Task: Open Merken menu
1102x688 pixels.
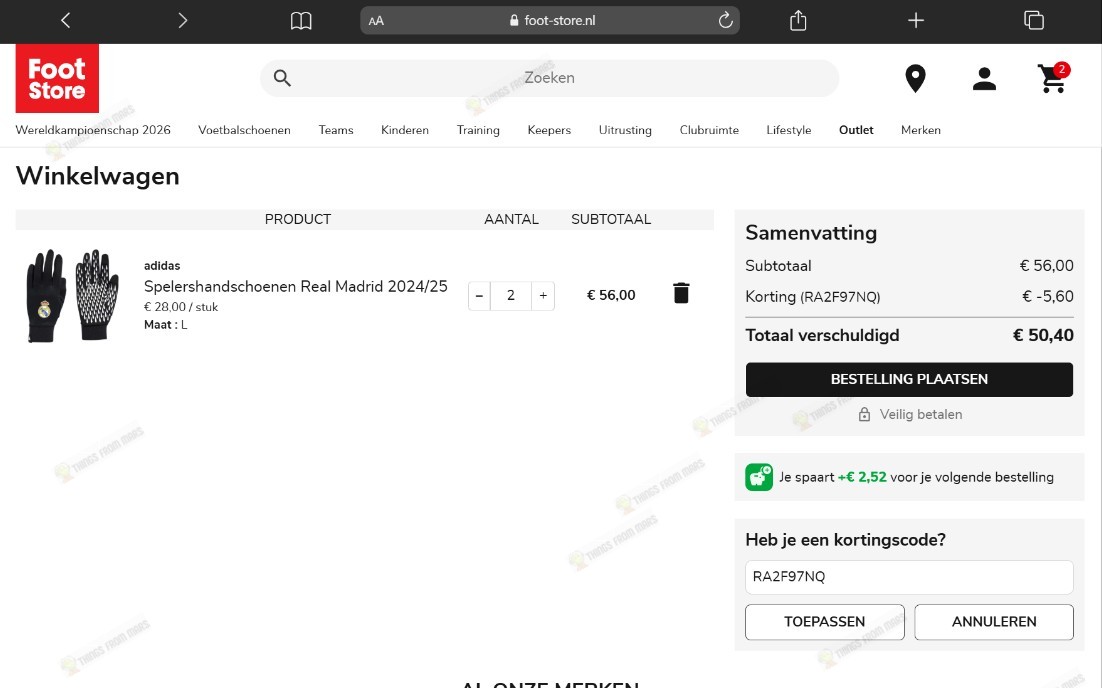Action: click(x=921, y=130)
